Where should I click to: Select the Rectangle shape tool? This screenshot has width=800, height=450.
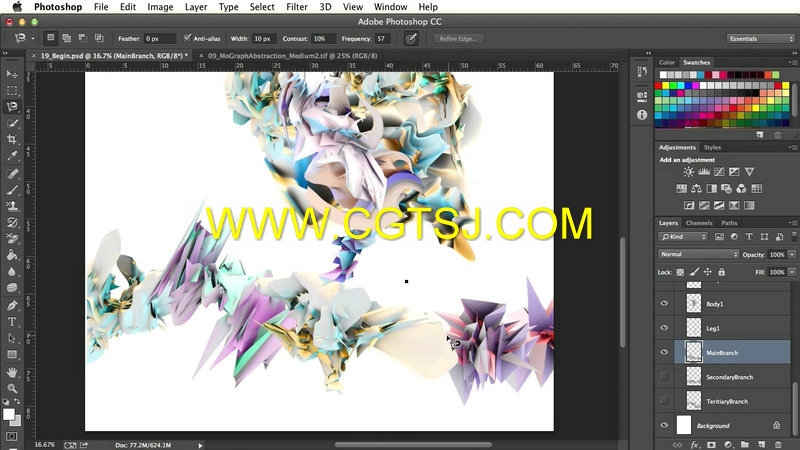point(12,355)
